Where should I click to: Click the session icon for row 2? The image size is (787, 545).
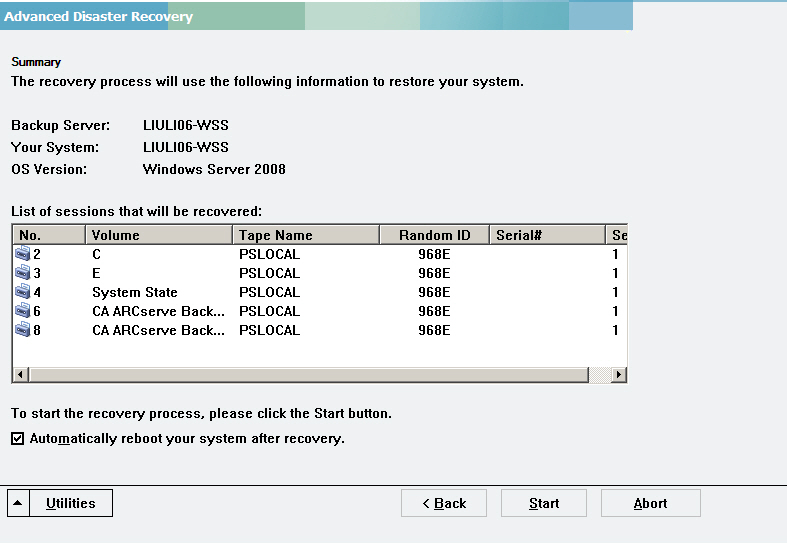(23, 254)
